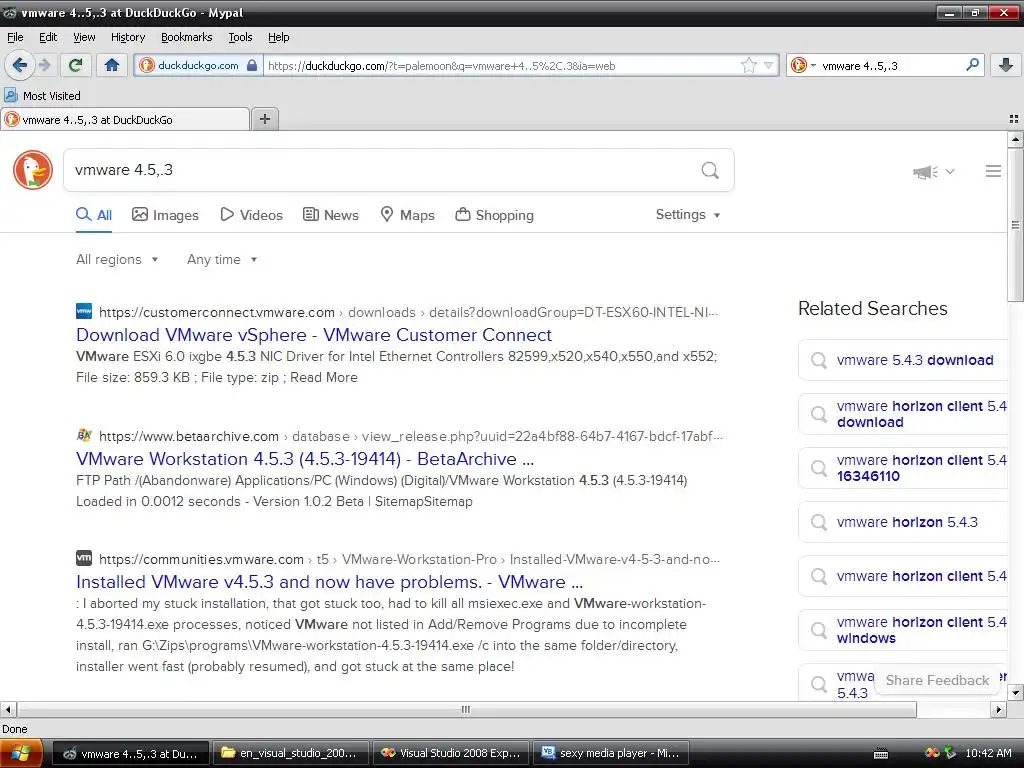Reload the current page
1024x768 pixels.
(76, 65)
